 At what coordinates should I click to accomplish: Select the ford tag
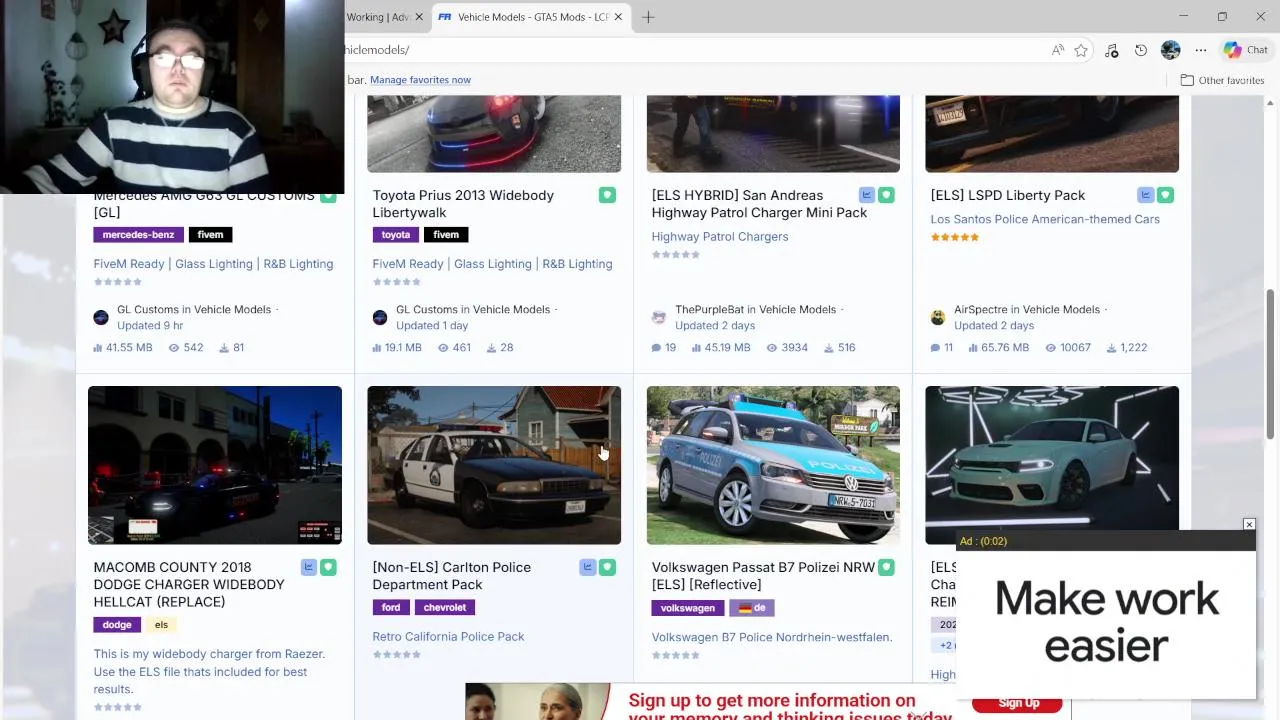(391, 608)
